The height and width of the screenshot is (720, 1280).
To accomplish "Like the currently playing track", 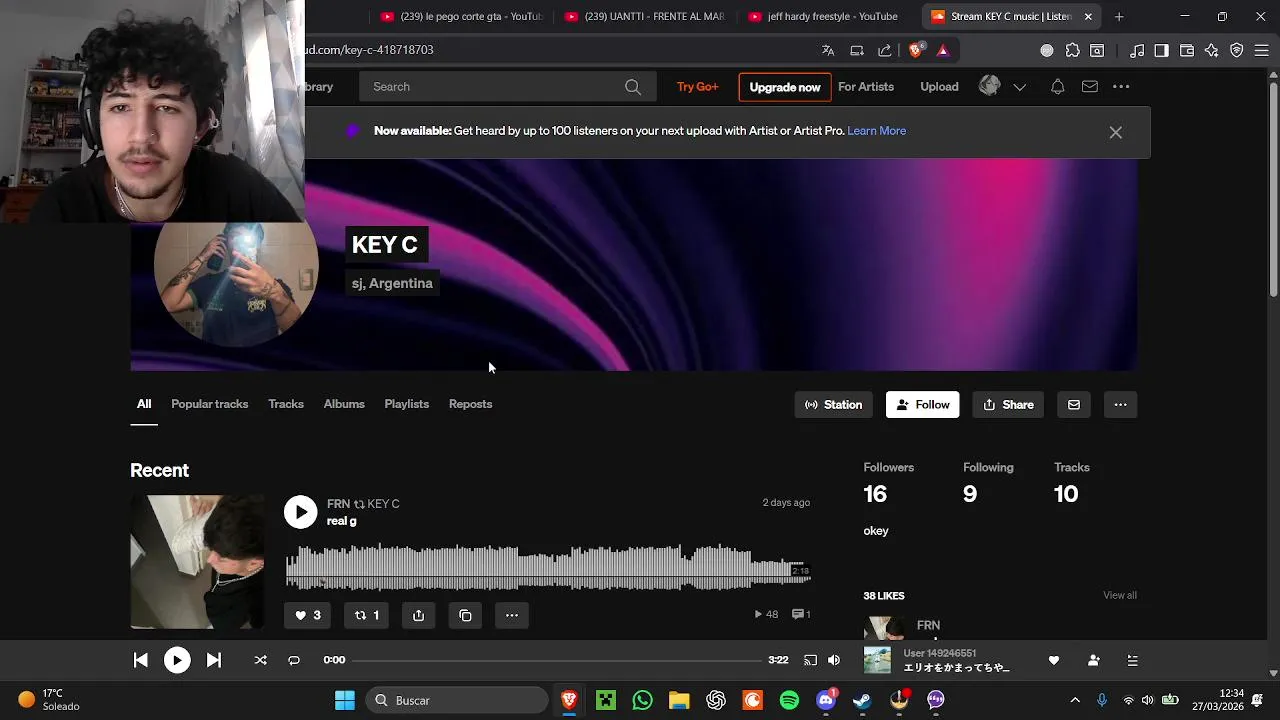I will tap(1053, 660).
